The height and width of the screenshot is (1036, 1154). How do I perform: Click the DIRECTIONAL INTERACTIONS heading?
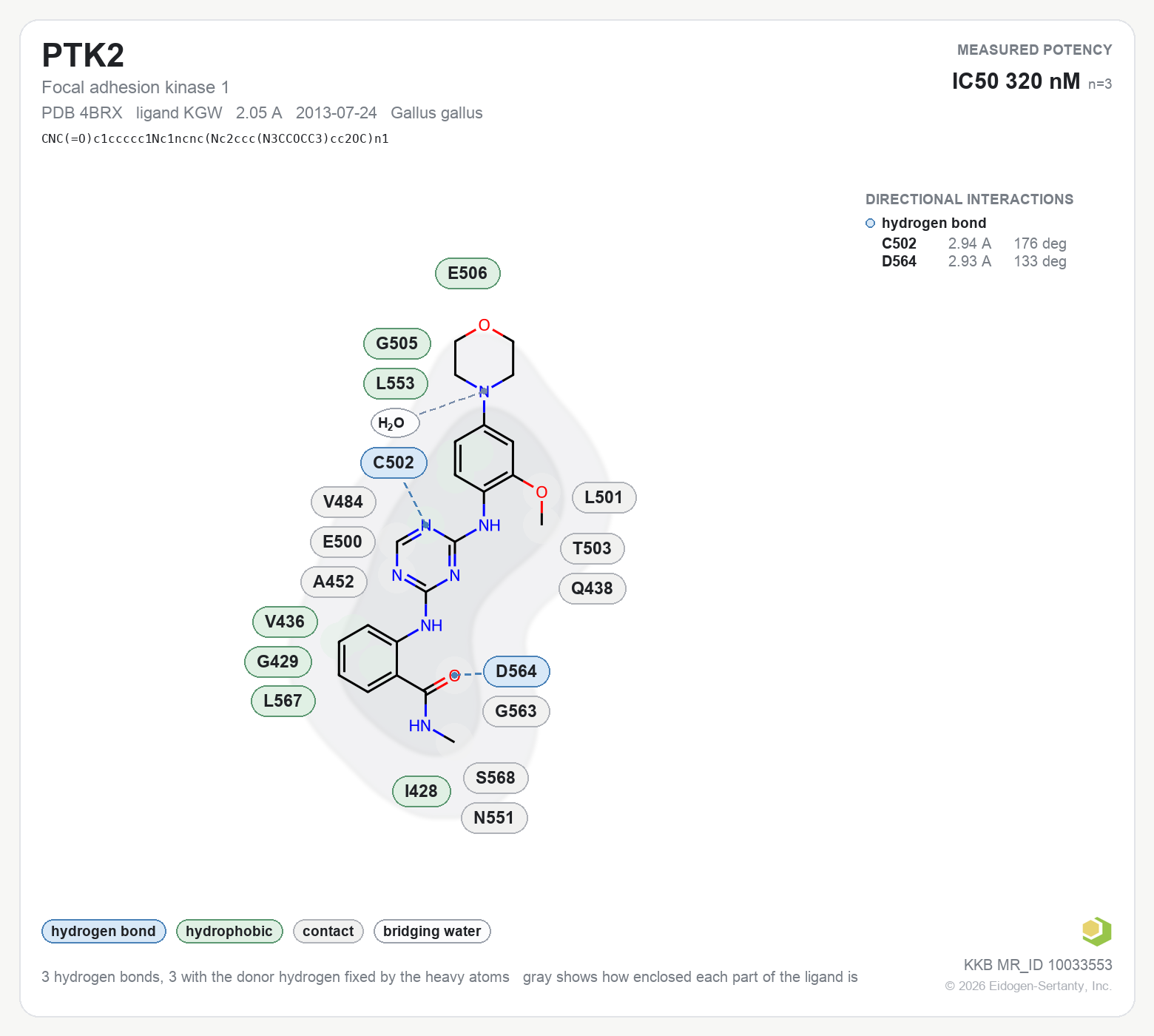pyautogui.click(x=969, y=199)
